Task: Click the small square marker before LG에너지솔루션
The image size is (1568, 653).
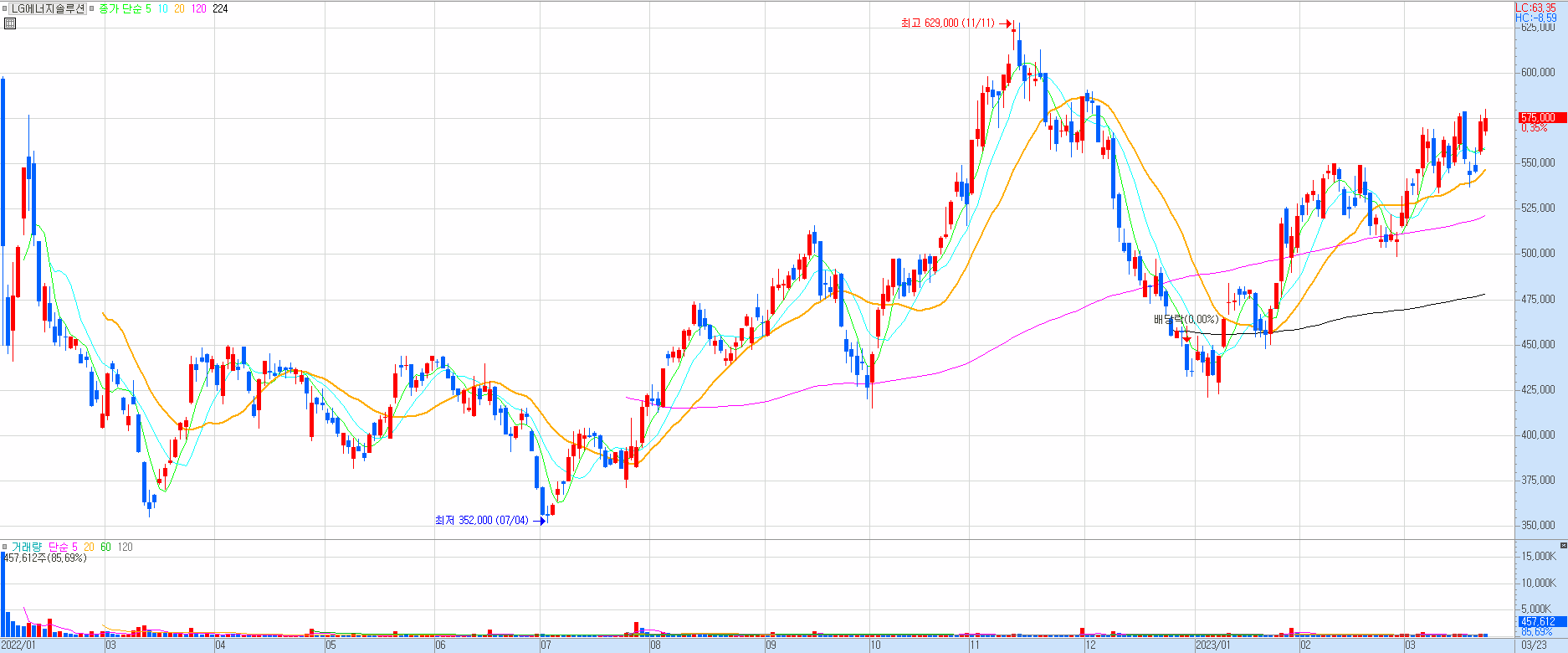Action: click(5, 8)
